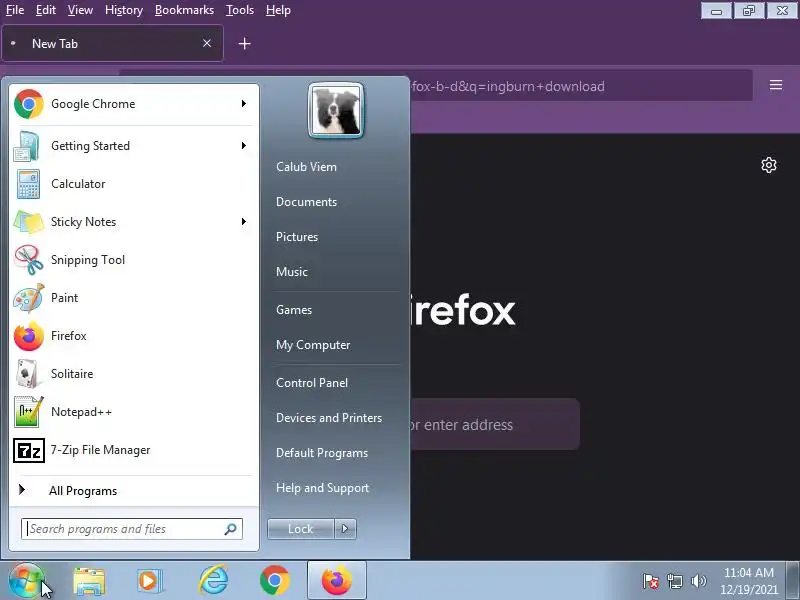Open Sticky Notes from Start menu
Image resolution: width=800 pixels, height=600 pixels.
[x=133, y=222]
